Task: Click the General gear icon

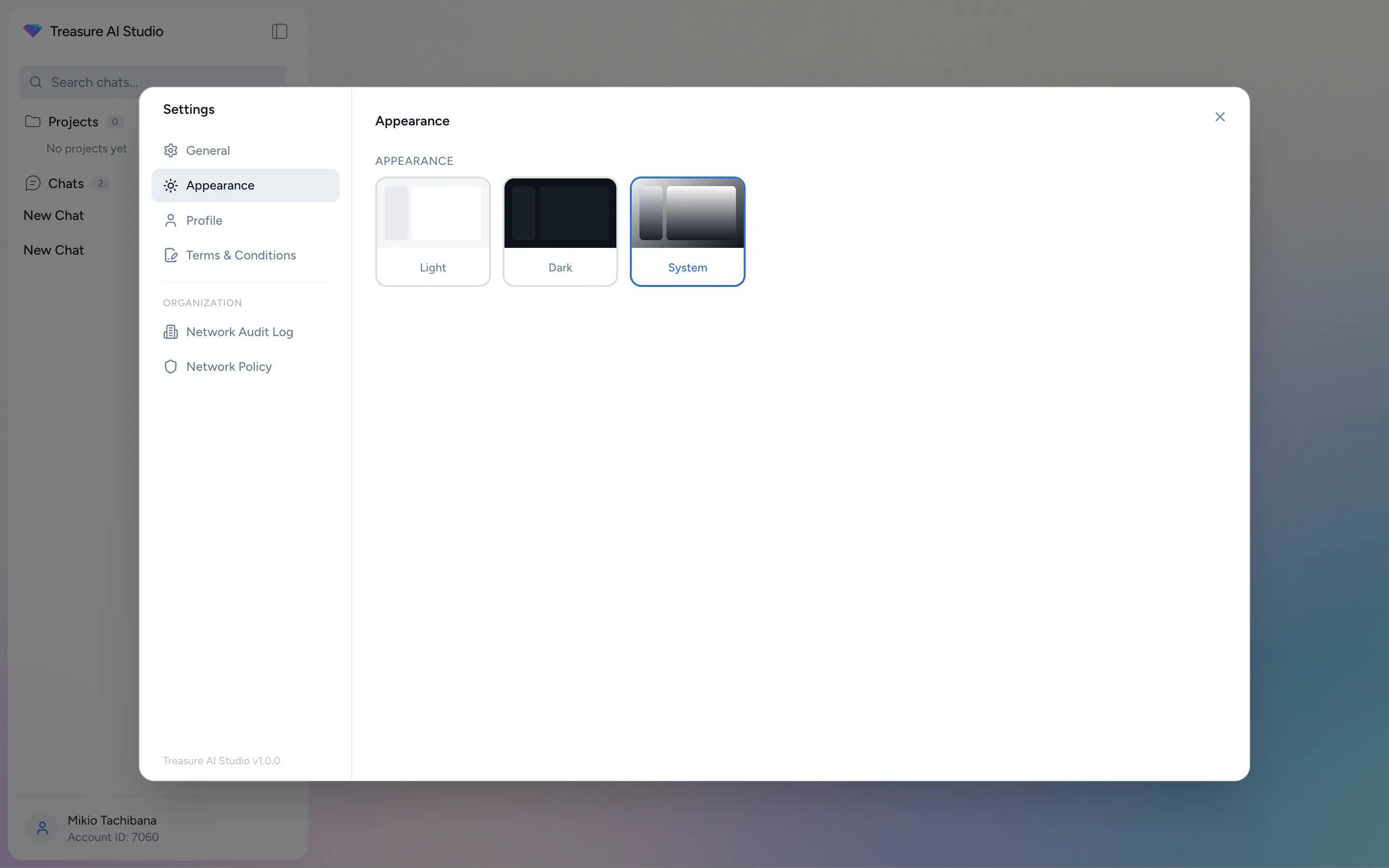Action: tap(170, 150)
